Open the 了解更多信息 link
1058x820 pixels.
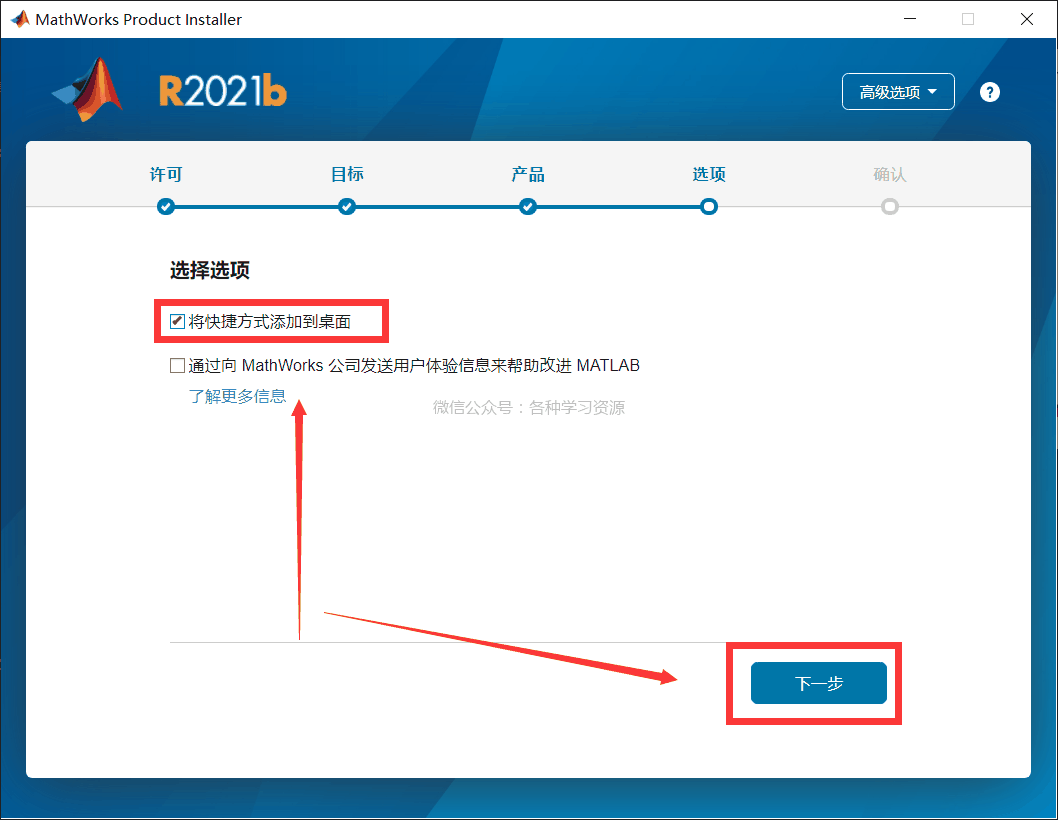coord(237,396)
